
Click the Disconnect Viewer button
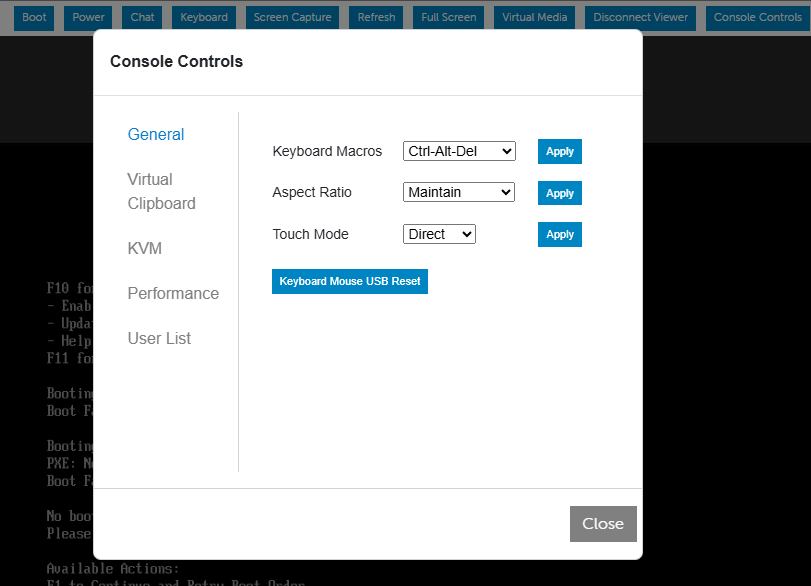[x=640, y=17]
